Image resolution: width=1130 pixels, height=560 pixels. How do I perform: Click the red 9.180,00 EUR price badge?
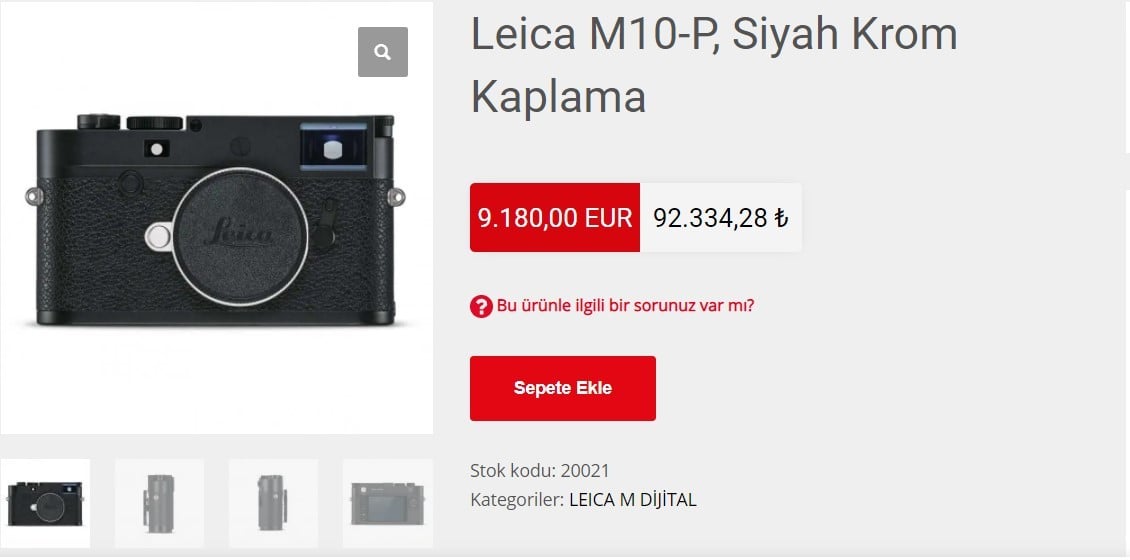coord(555,218)
